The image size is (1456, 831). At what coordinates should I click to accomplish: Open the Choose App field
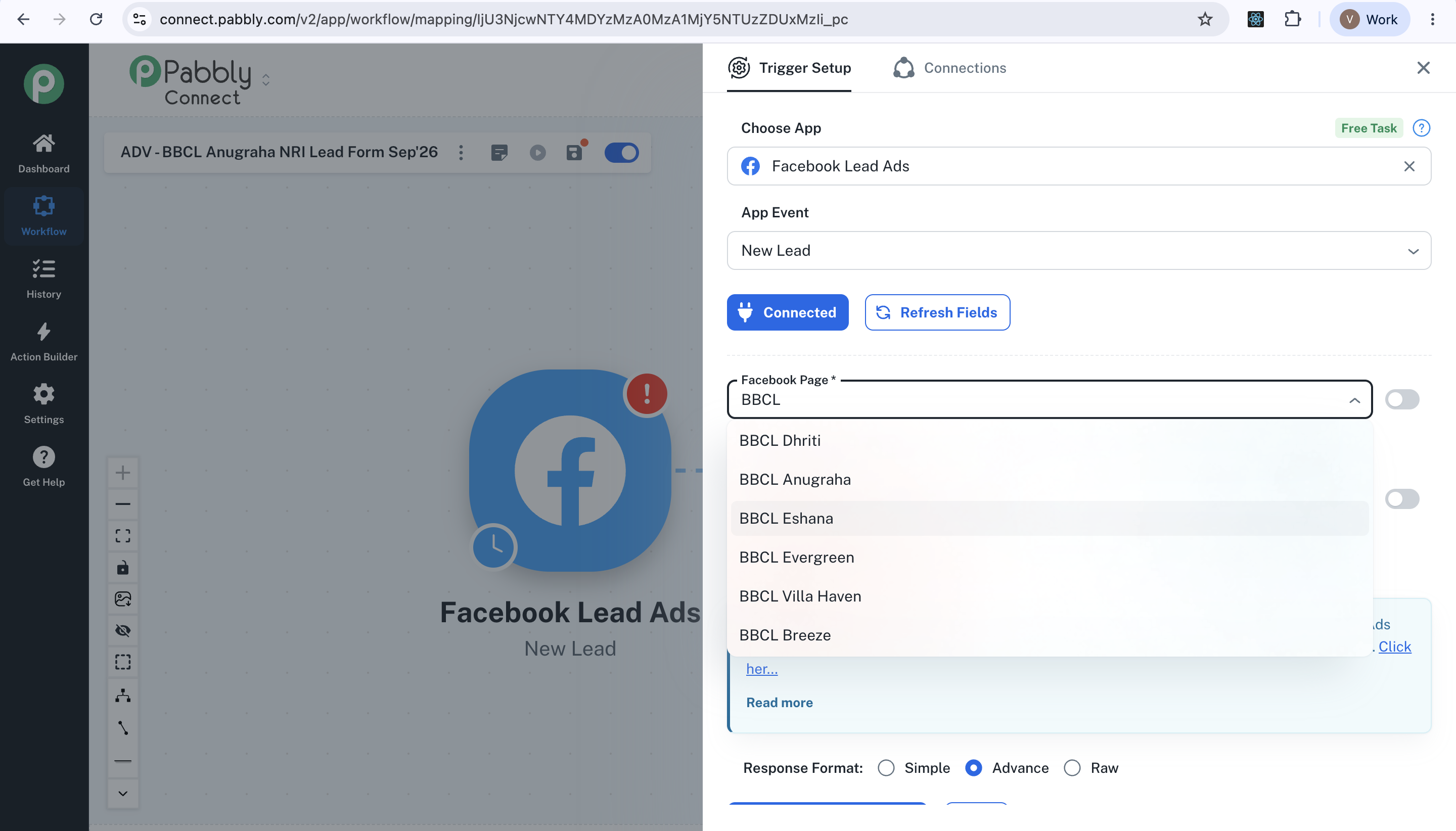point(1079,166)
